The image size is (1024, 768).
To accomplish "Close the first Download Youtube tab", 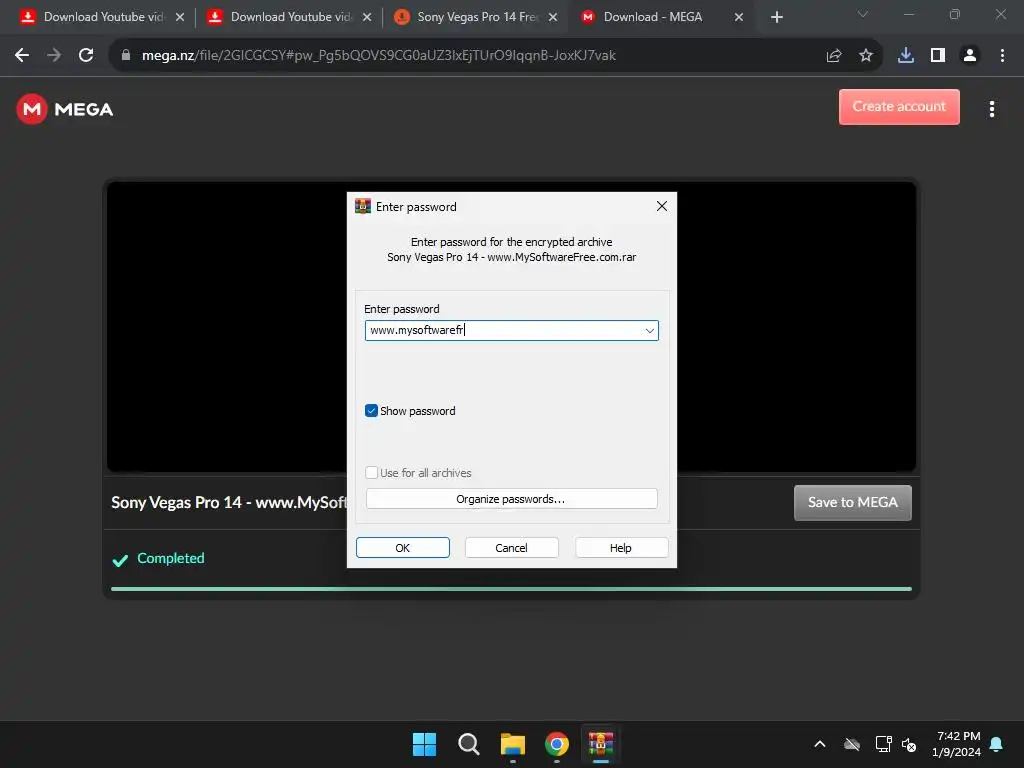I will 180,17.
